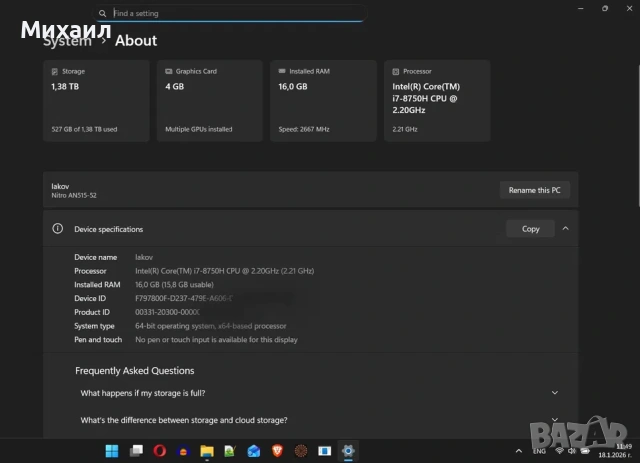
Task: Click the Device specifications info icon
Action: (58, 229)
